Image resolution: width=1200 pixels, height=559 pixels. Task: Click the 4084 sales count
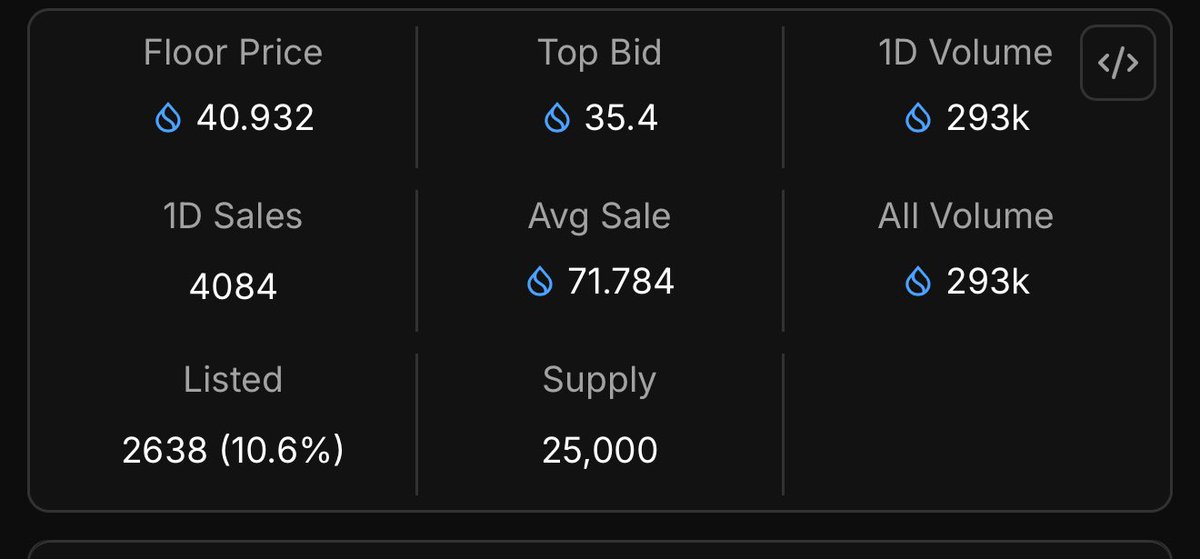[x=233, y=288]
